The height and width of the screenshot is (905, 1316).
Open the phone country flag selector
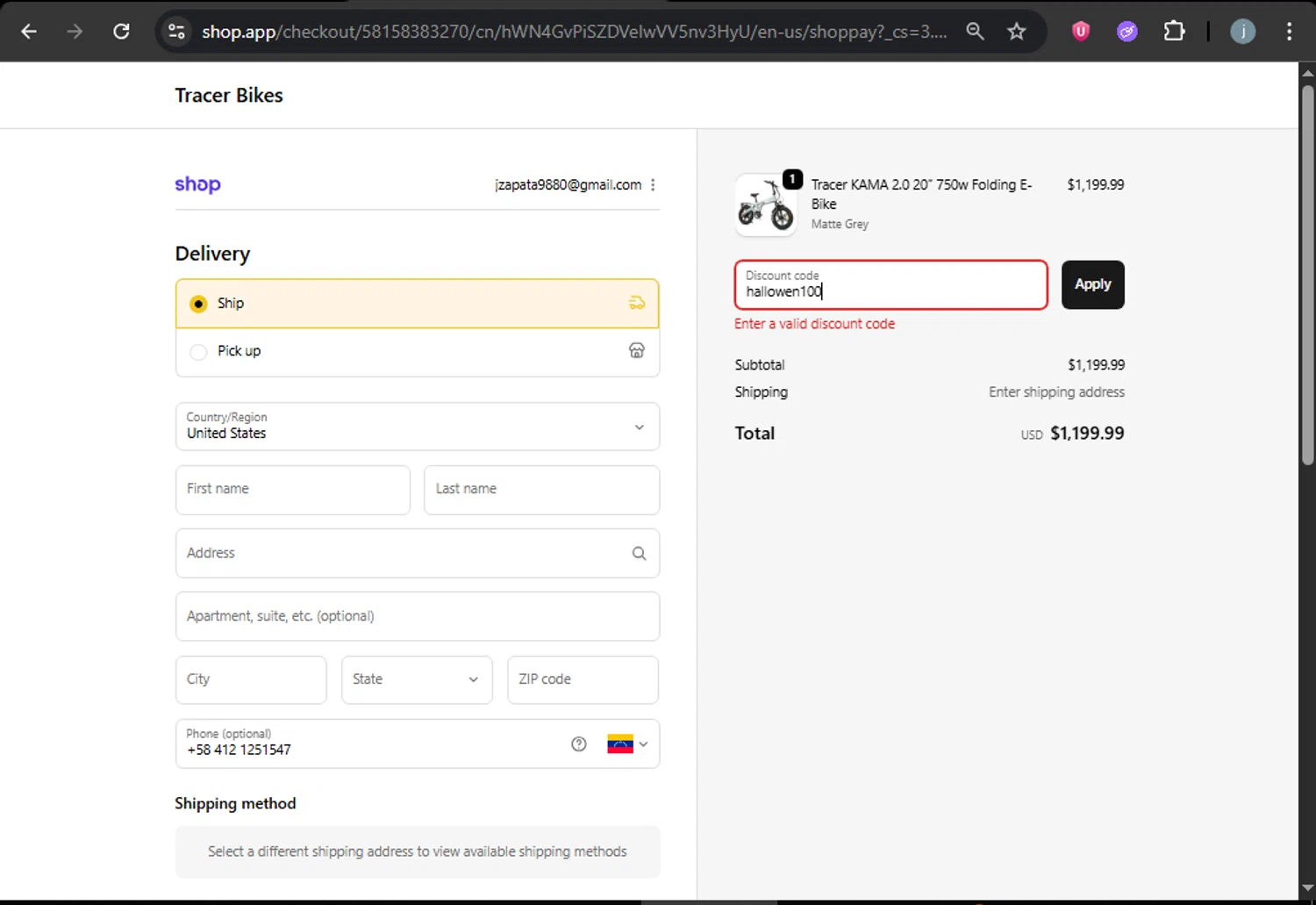click(x=627, y=744)
